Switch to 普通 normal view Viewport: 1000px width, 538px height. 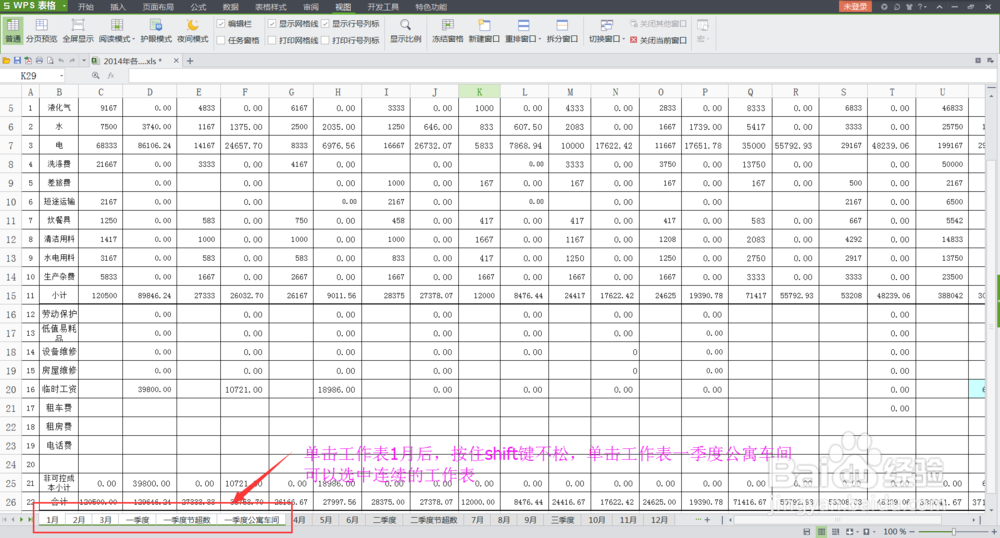click(x=13, y=31)
